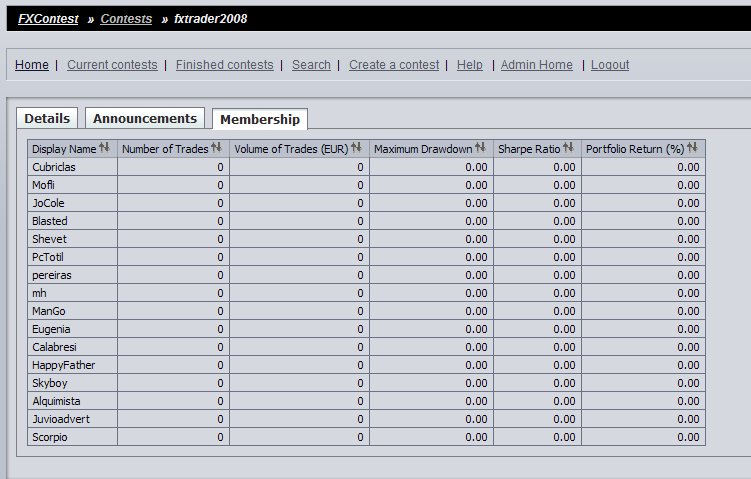Select member Juvioadvert in the table
Image resolution: width=751 pixels, height=479 pixels.
pyautogui.click(x=61, y=419)
